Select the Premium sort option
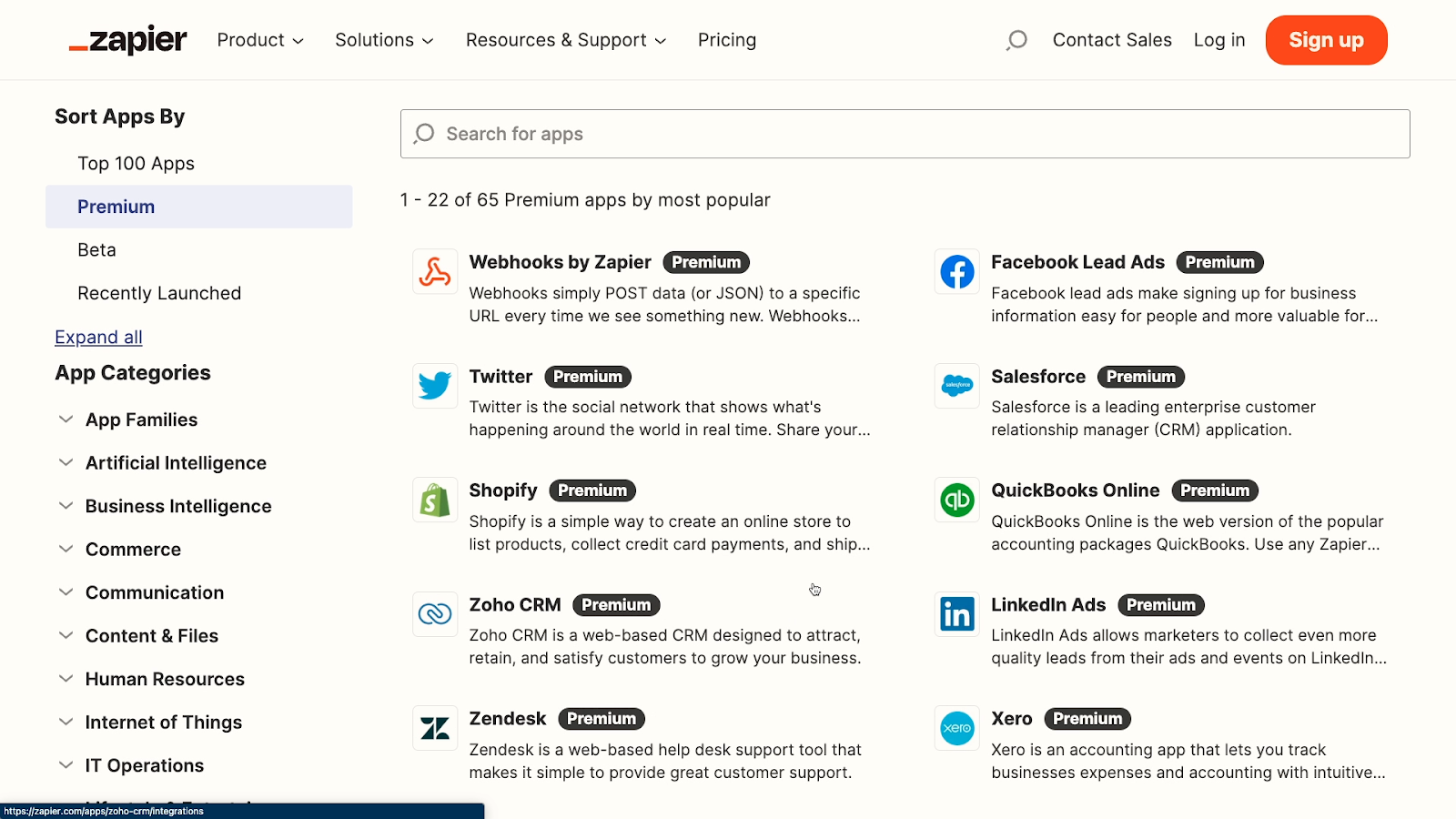Screen dimensions: 1456x819 199,207
